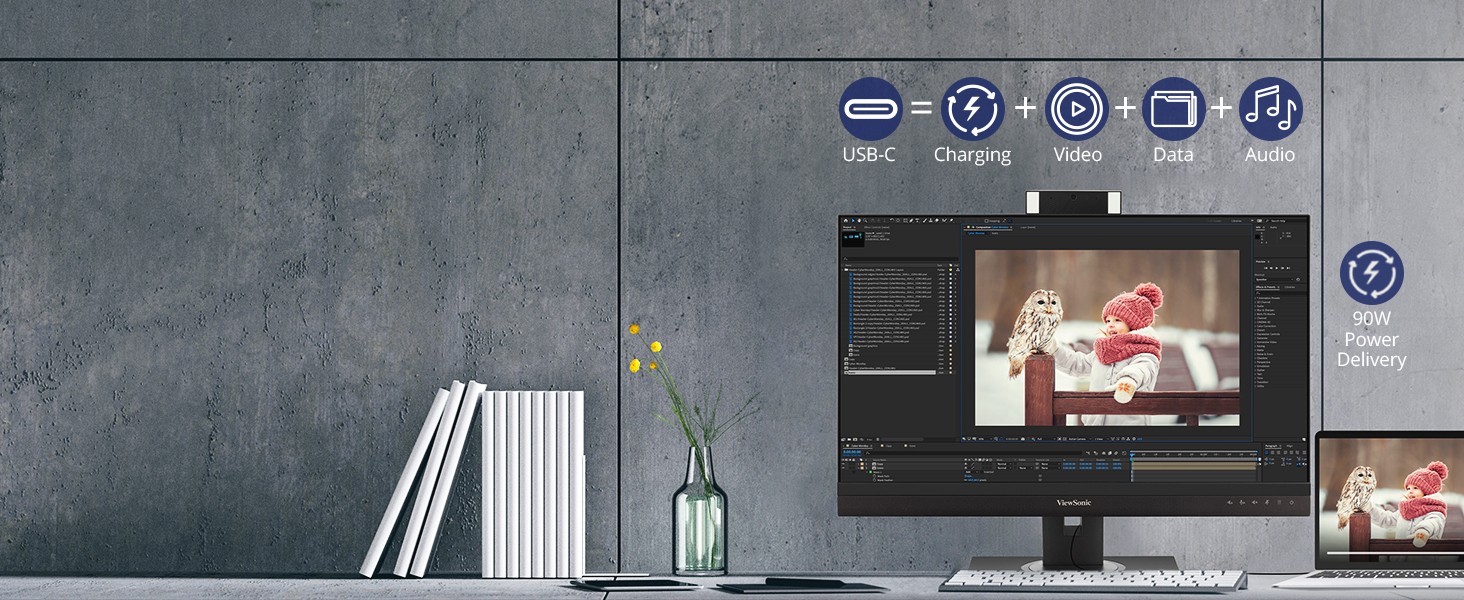Click the timeline current-time indicator

pos(1134,453)
